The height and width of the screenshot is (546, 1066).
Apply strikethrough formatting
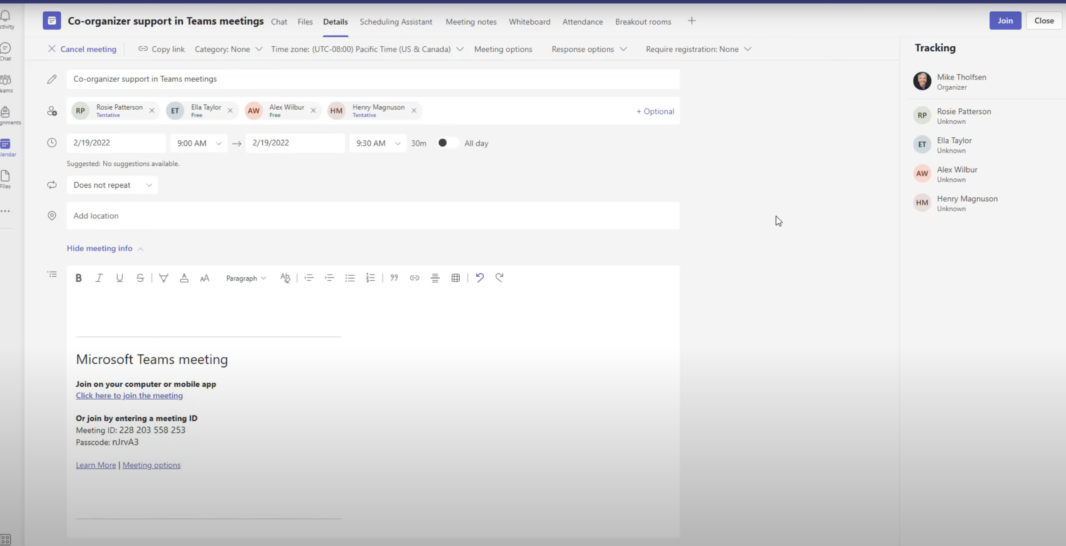[140, 278]
